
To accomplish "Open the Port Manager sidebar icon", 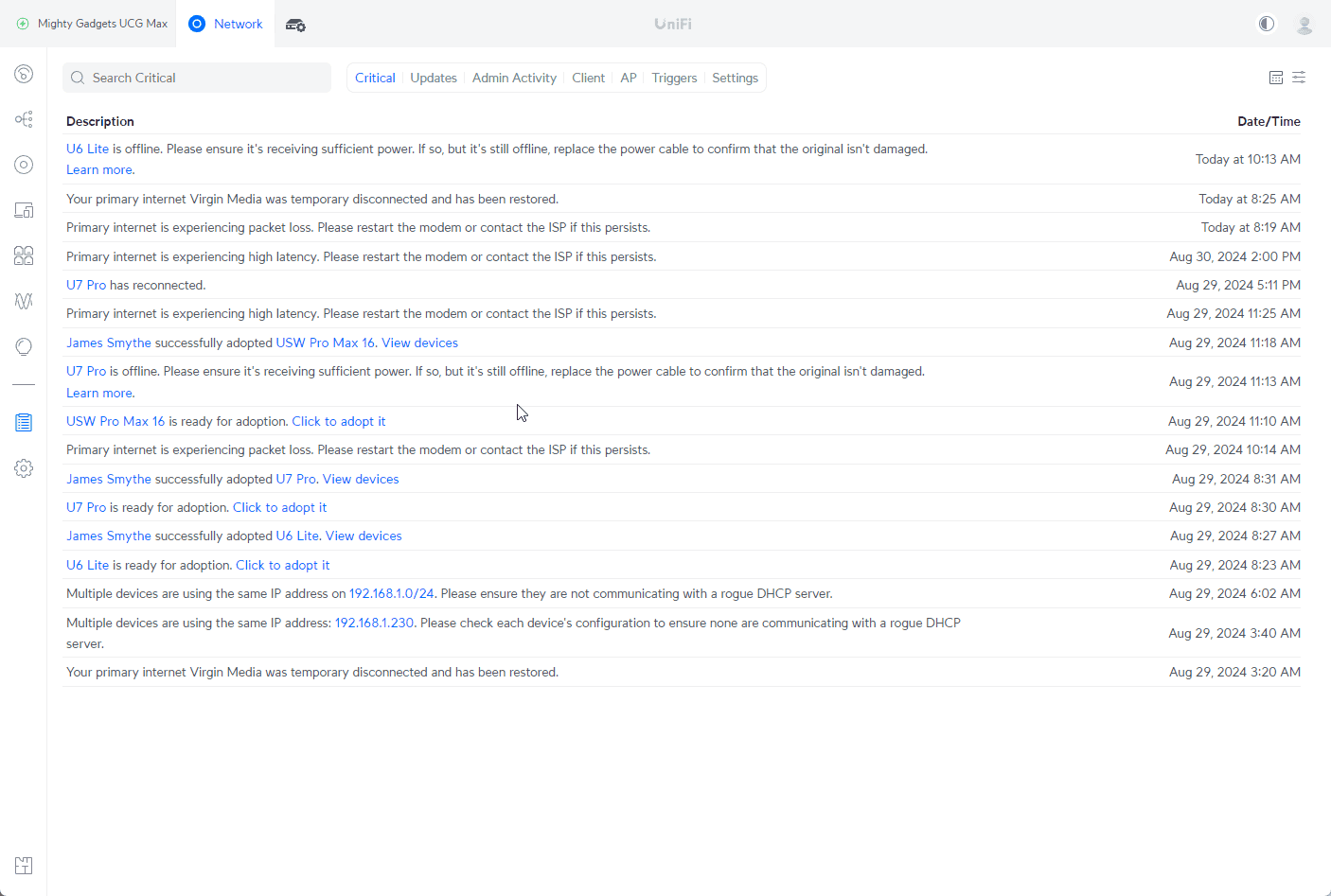I will (x=24, y=255).
